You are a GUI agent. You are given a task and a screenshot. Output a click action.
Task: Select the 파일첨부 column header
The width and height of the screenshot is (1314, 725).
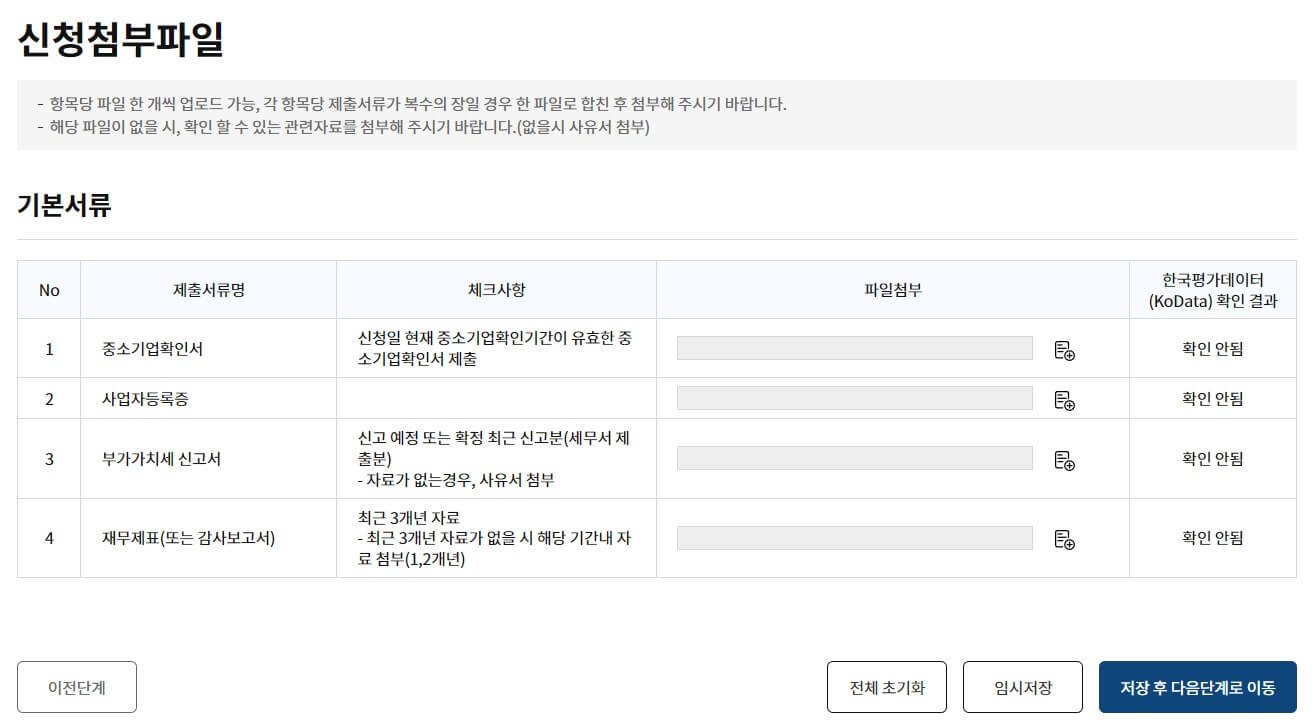893,290
